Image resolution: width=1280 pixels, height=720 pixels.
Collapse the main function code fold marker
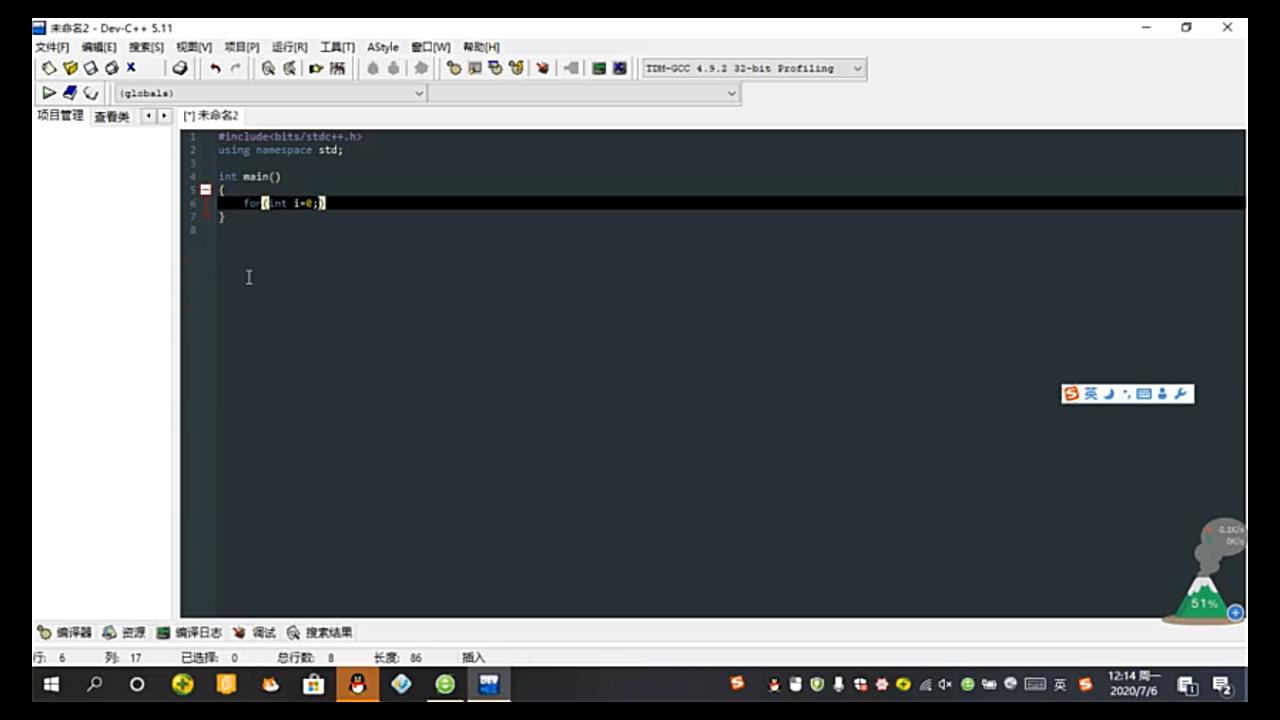pyautogui.click(x=204, y=190)
